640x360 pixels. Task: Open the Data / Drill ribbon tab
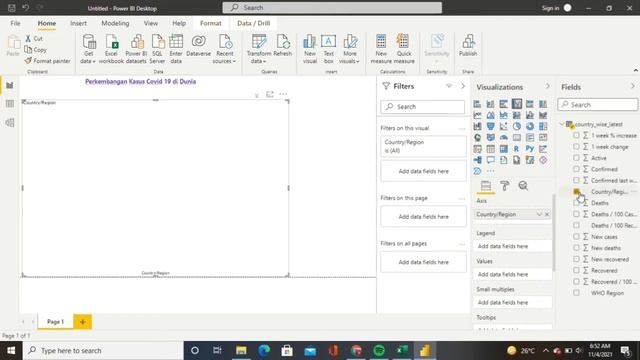(253, 23)
